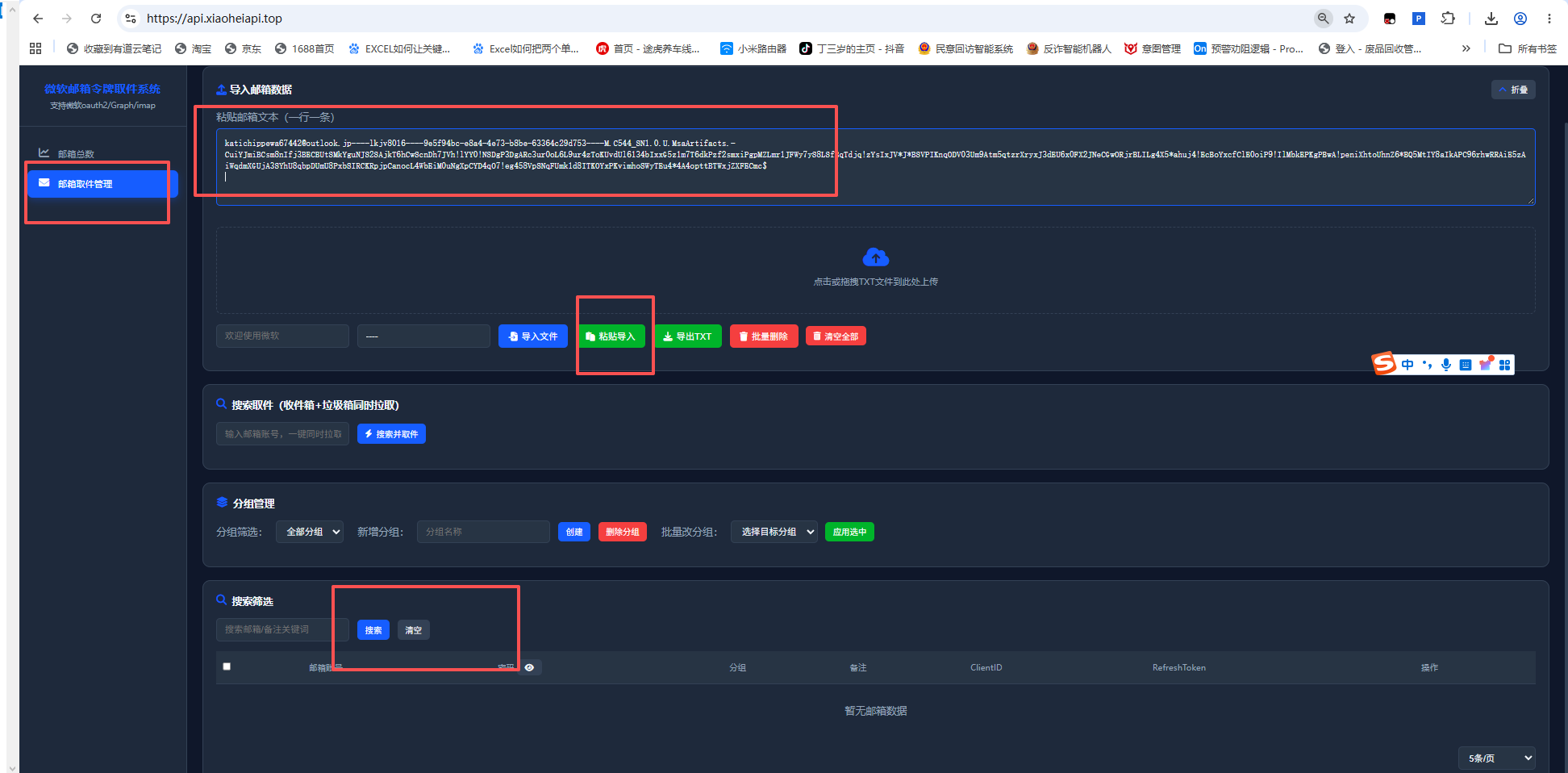This screenshot has height=773, width=1568.
Task: Open the IME skin shirt icon
Action: pyautogui.click(x=1486, y=364)
